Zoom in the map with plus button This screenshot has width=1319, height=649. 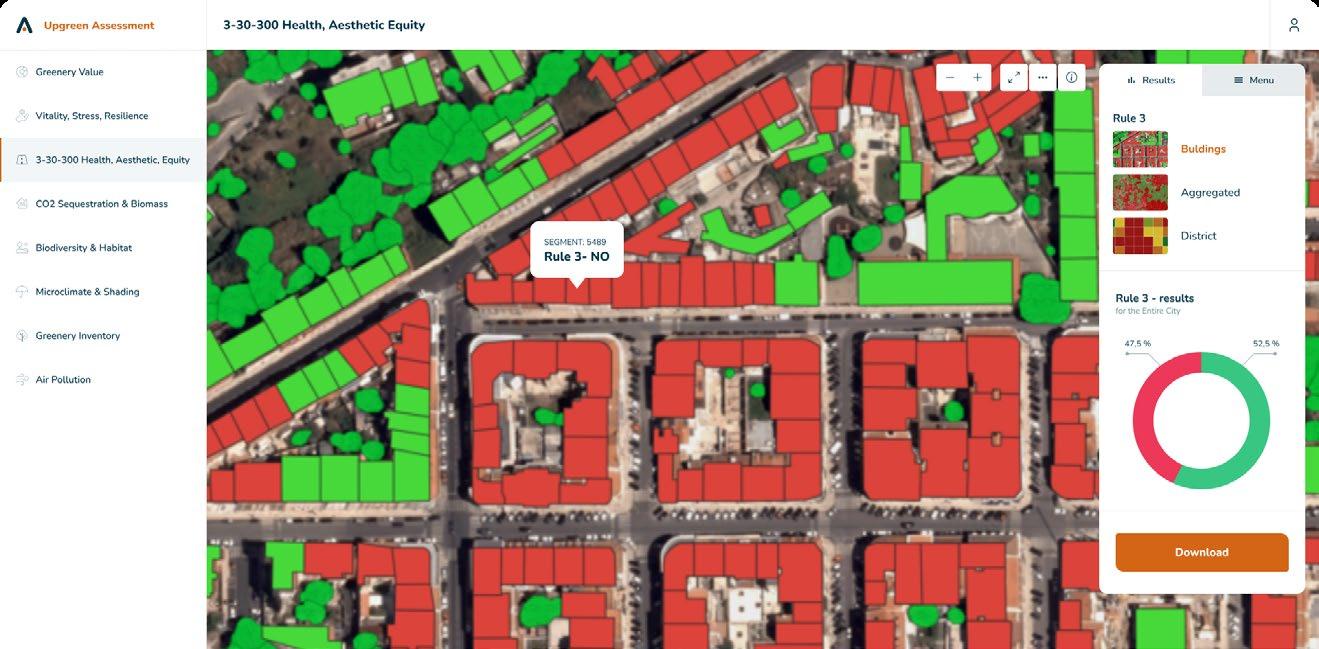[978, 78]
